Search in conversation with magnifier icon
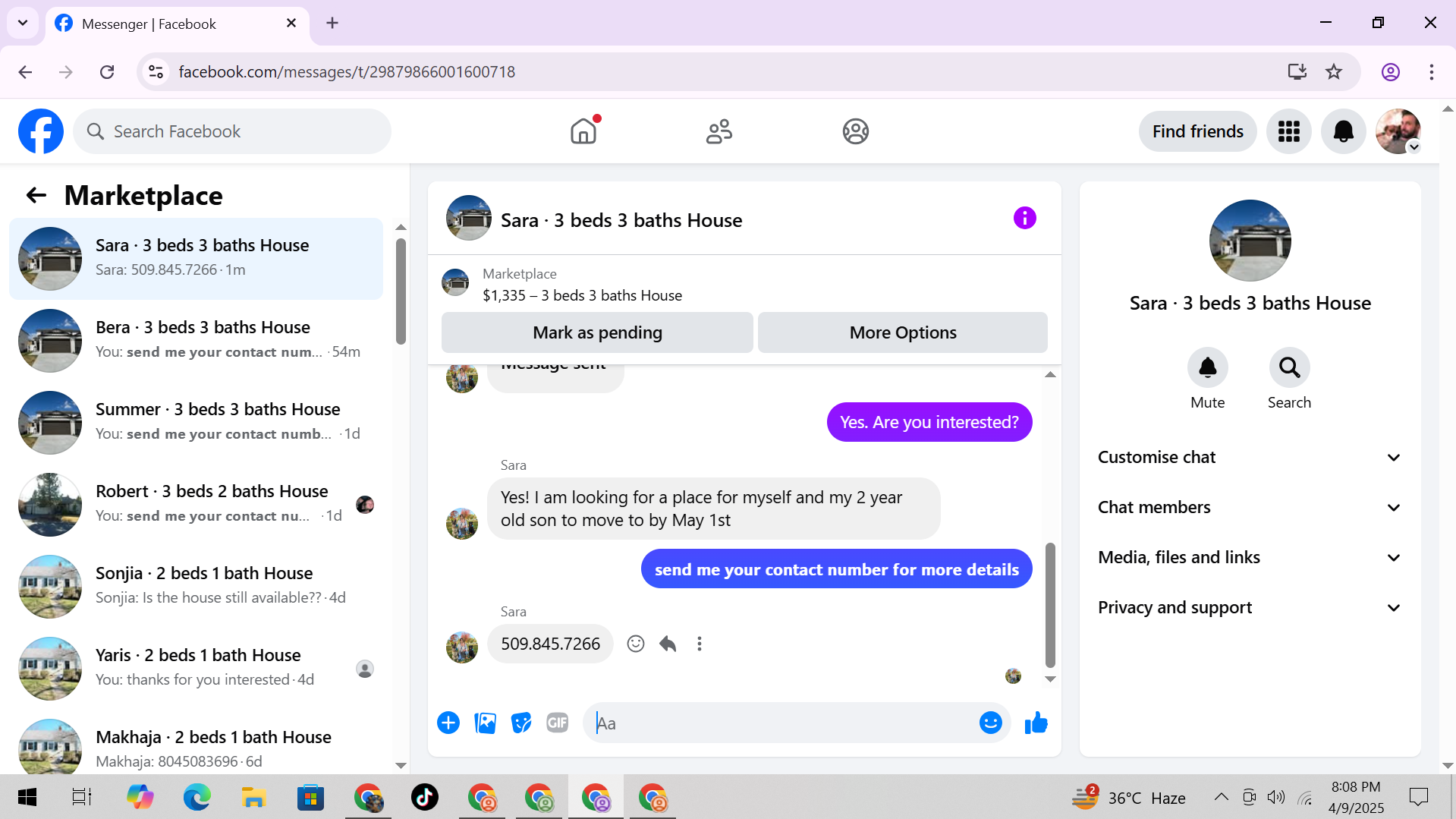The width and height of the screenshot is (1456, 819). coord(1289,368)
